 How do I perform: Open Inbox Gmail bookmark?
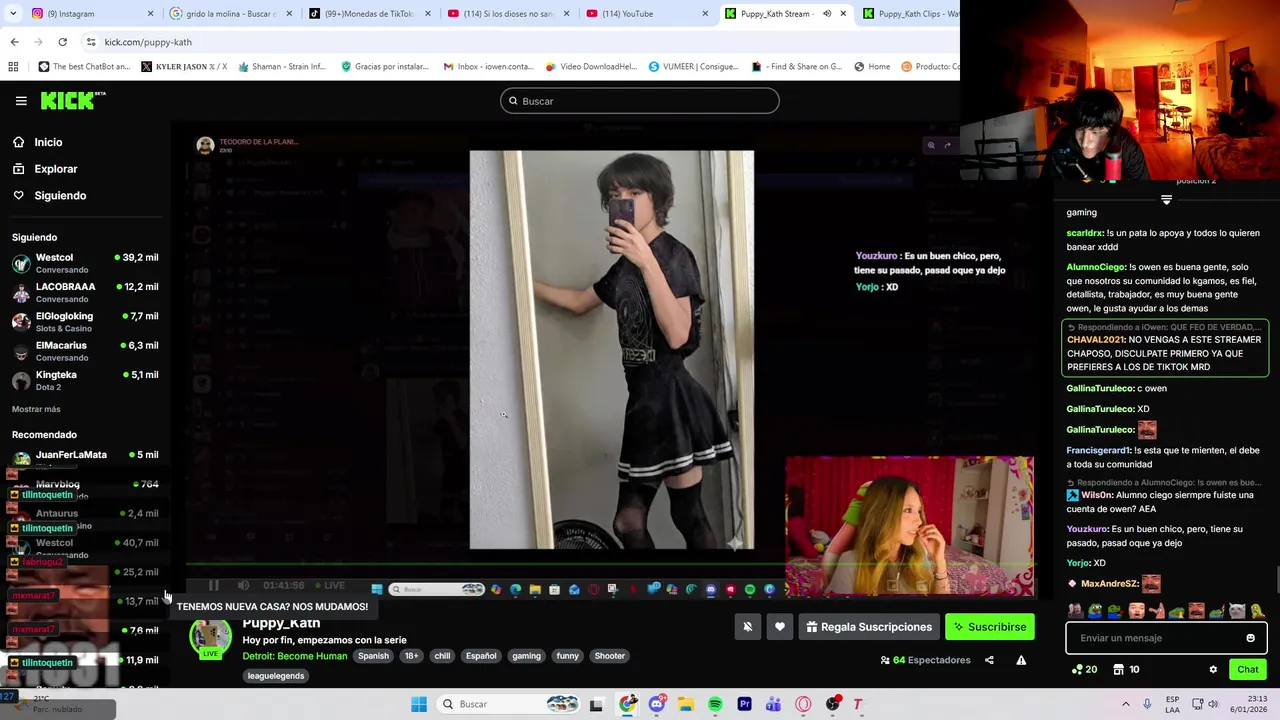pos(487,67)
